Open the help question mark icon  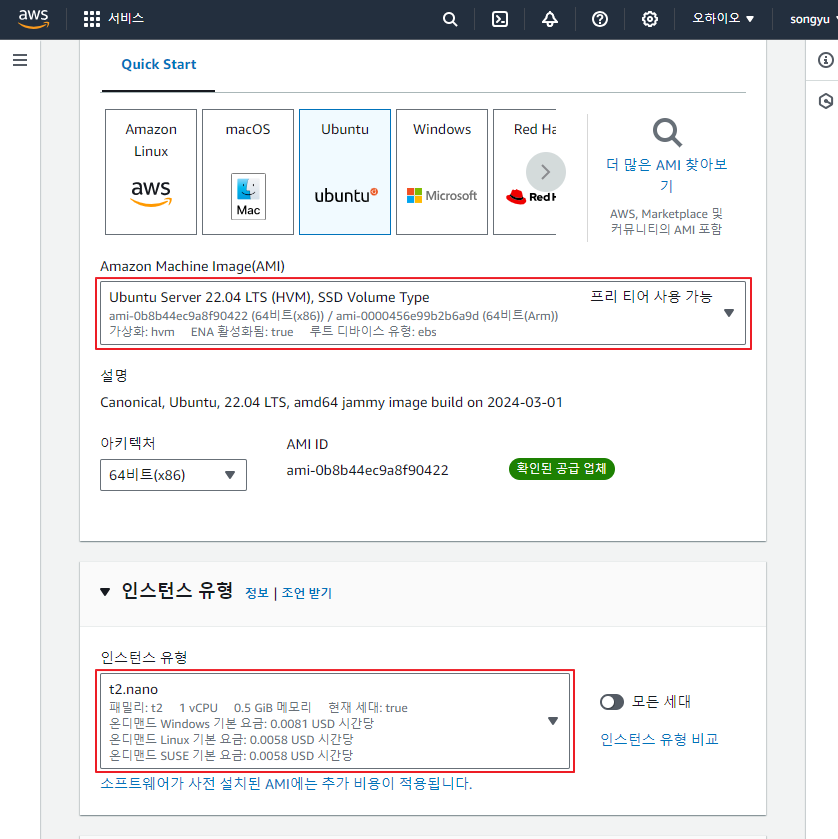[600, 19]
